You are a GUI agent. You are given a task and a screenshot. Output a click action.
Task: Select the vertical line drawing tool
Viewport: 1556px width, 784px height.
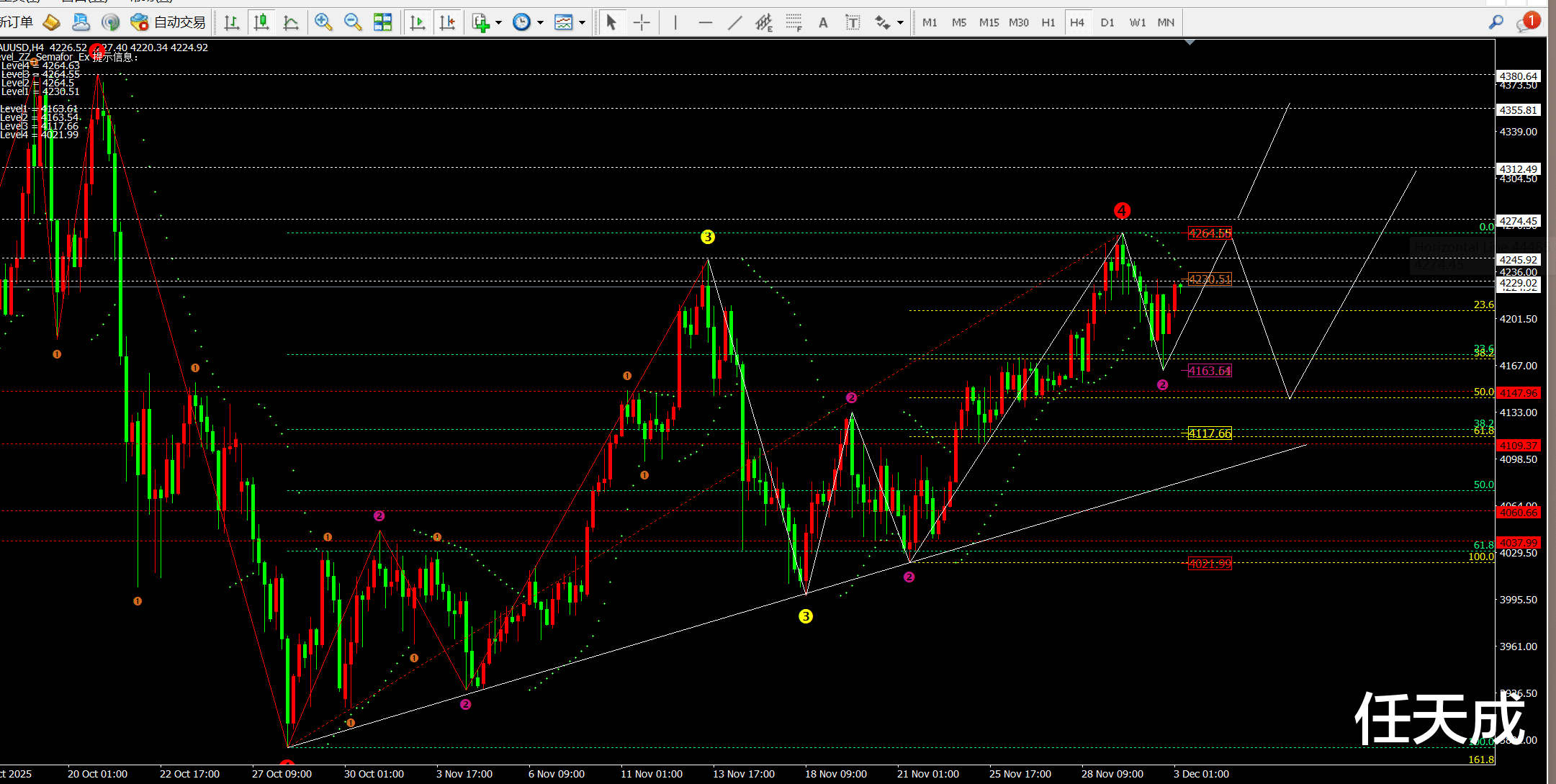[x=675, y=22]
